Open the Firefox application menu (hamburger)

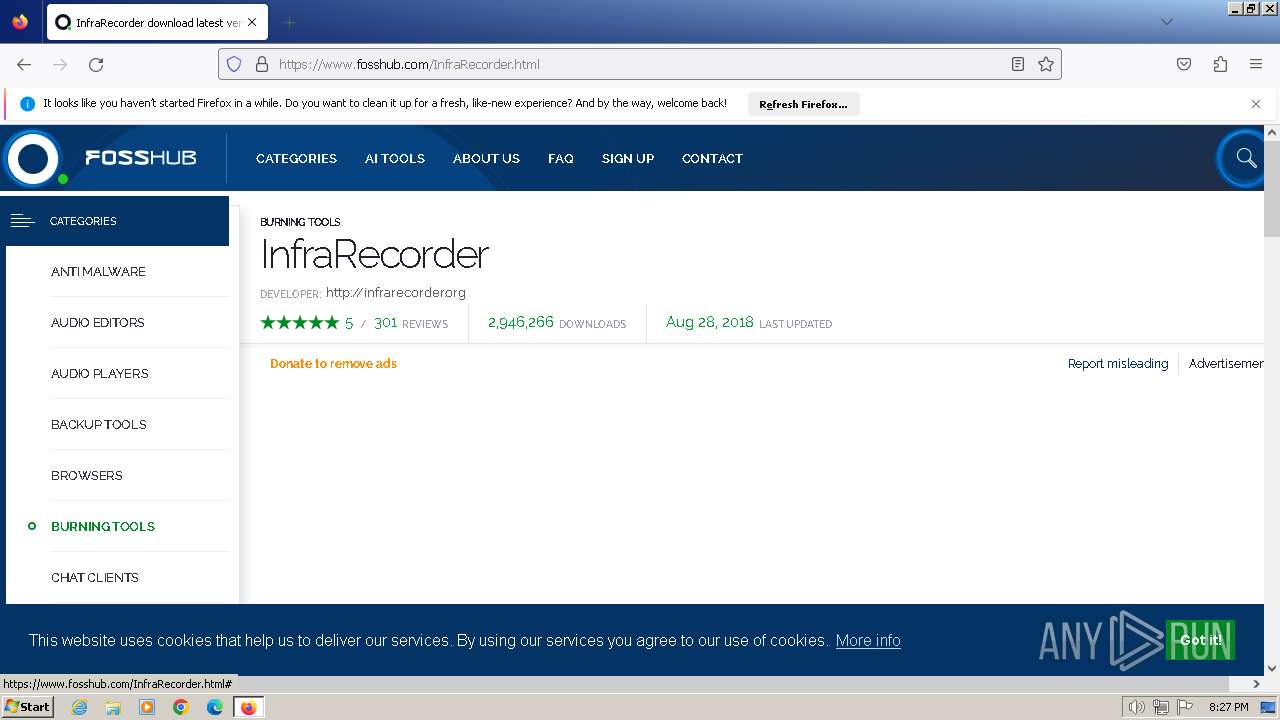tap(1256, 64)
